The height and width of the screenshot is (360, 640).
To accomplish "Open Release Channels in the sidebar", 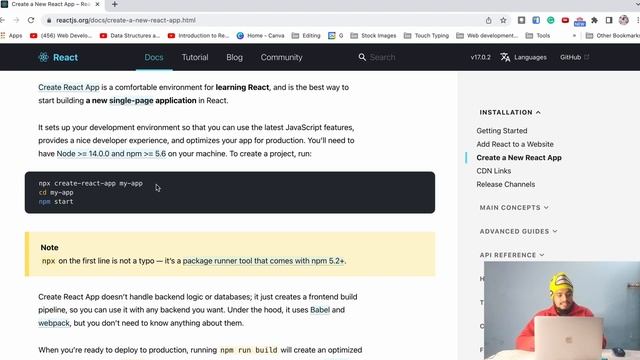I will [x=505, y=184].
